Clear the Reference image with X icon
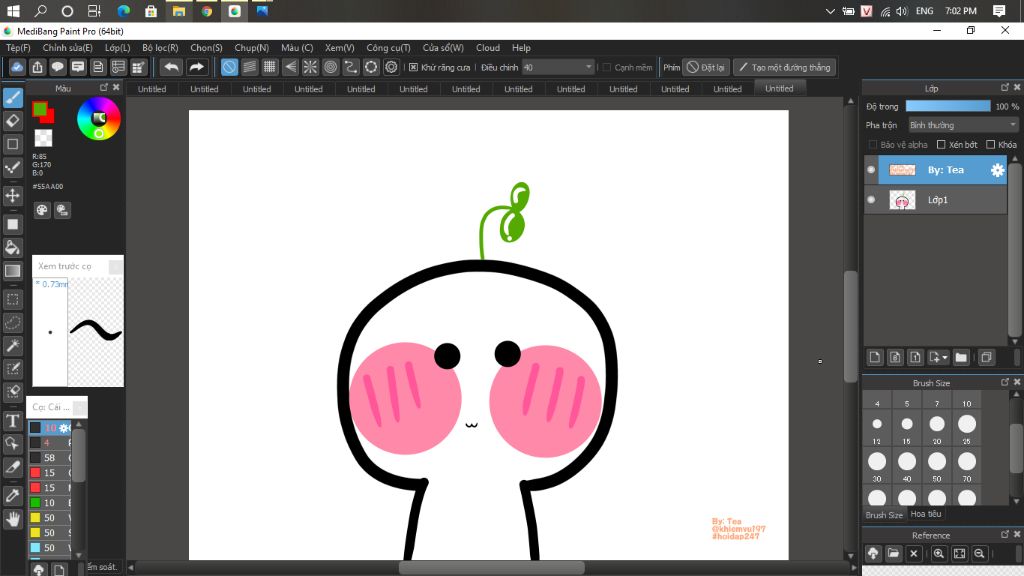This screenshot has width=1024, height=576. pos(914,553)
